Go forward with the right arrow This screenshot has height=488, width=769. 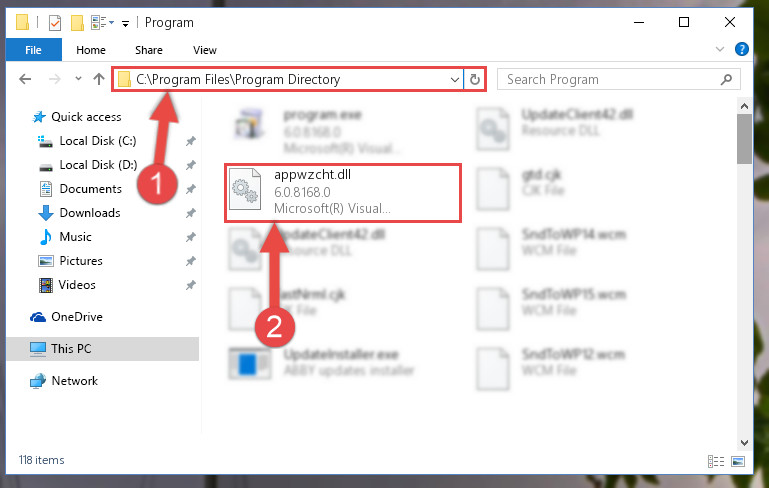(54, 79)
